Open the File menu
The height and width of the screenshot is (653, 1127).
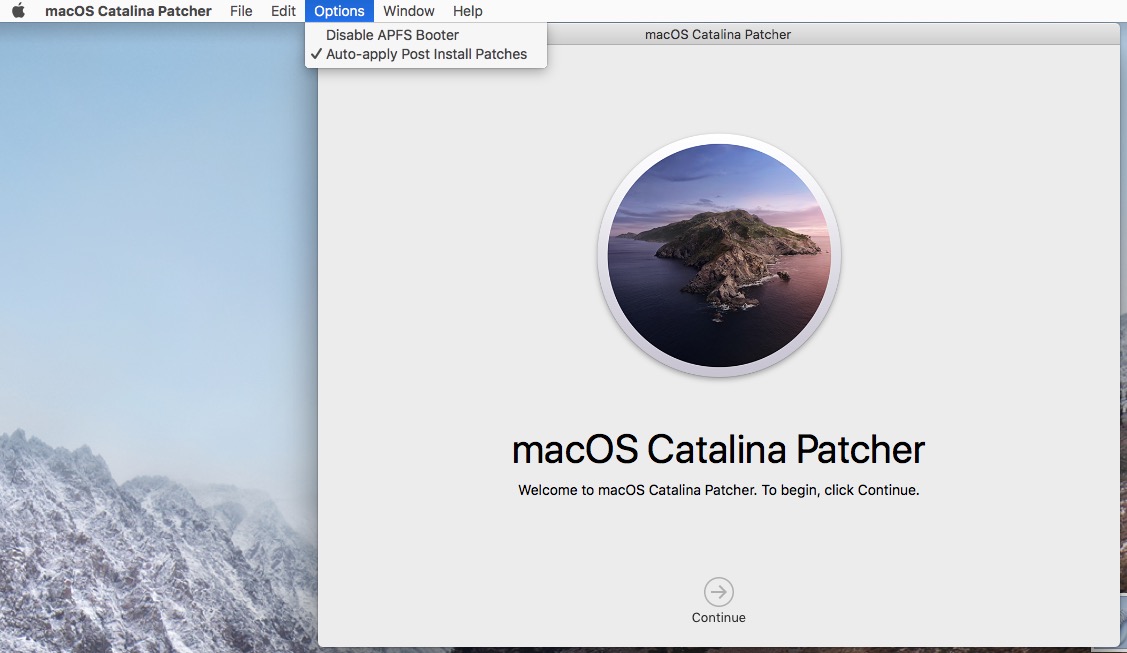(241, 11)
